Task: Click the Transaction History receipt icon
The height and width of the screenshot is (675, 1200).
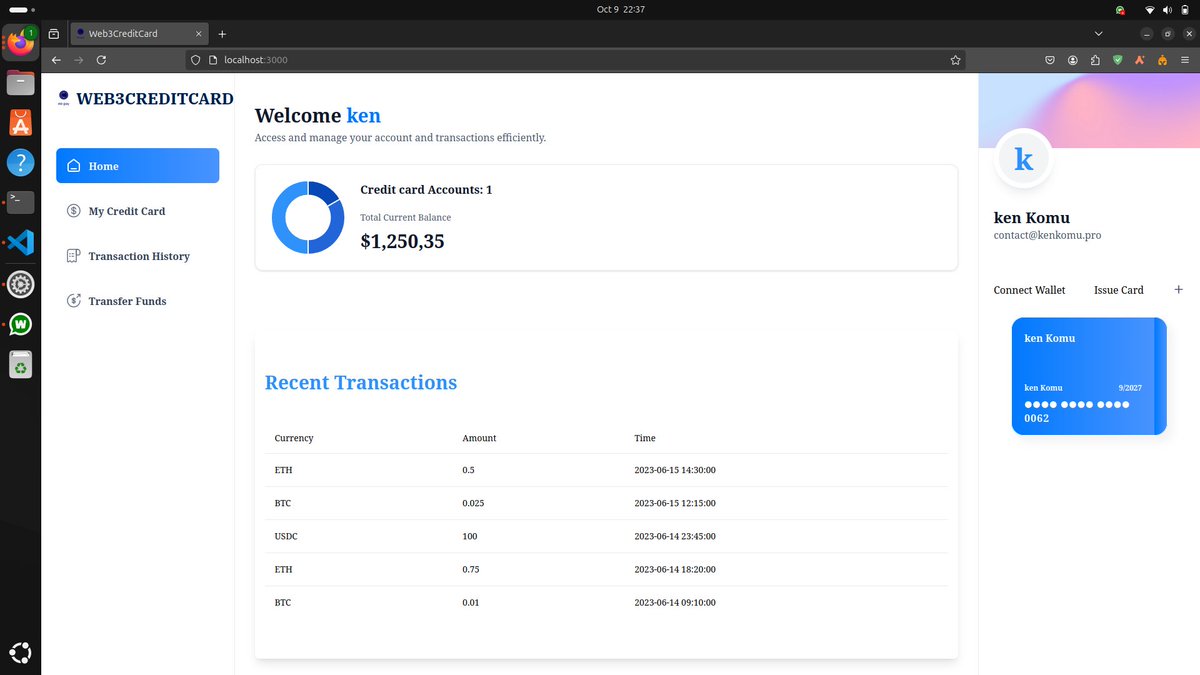Action: [74, 256]
